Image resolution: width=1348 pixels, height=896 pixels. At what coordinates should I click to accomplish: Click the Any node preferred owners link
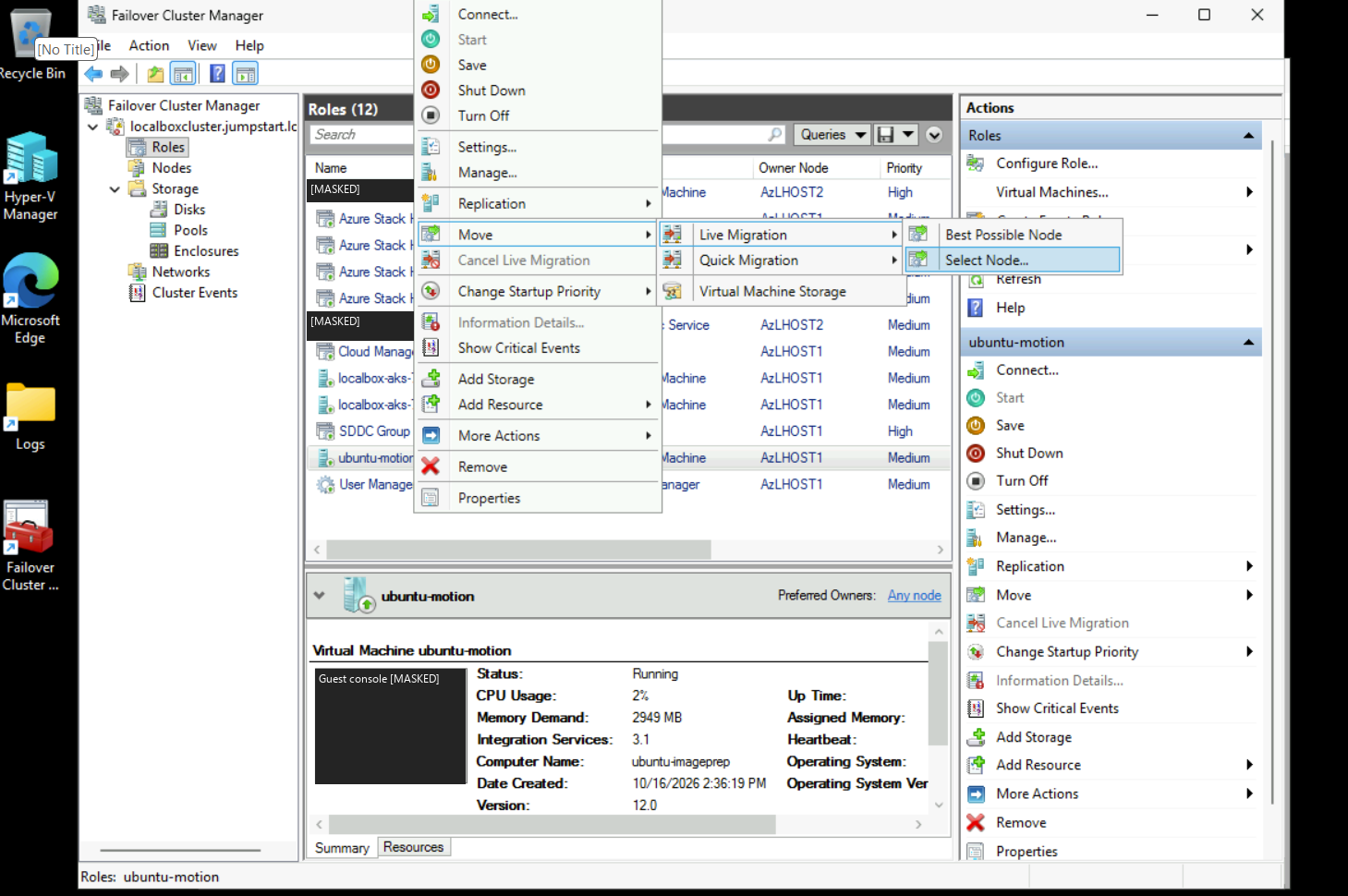(x=915, y=596)
